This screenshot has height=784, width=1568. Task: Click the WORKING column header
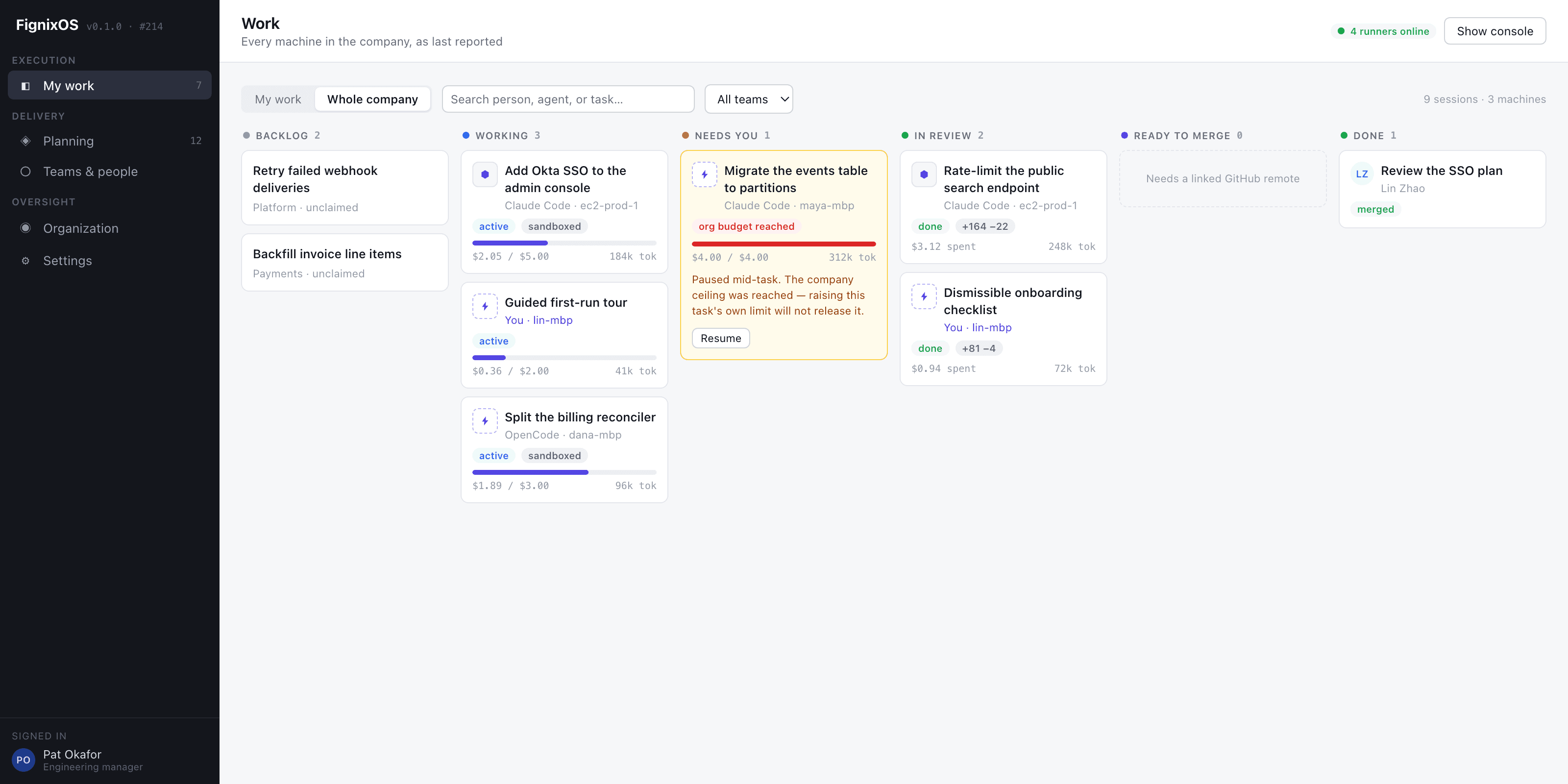click(x=501, y=135)
